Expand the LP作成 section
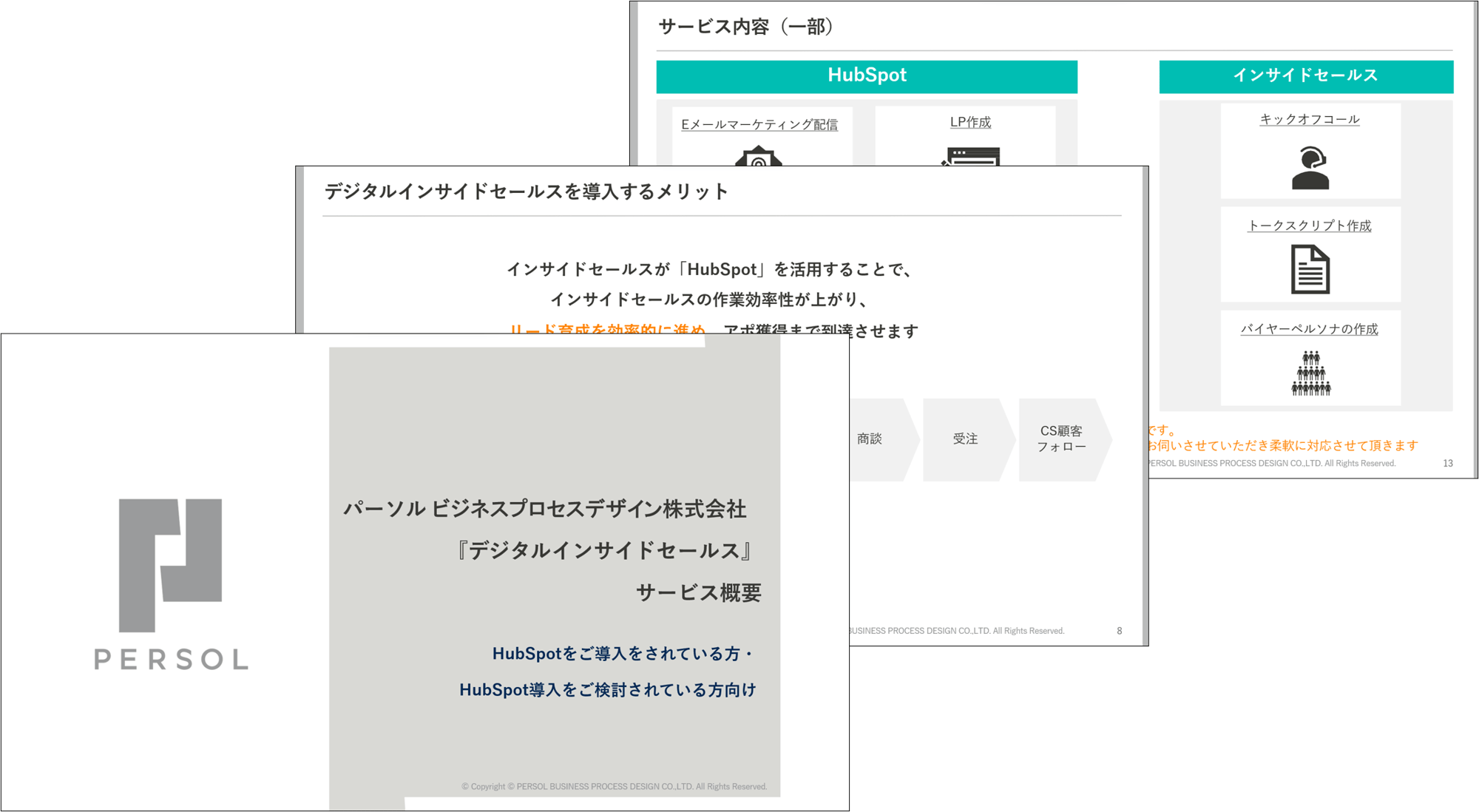 pyautogui.click(x=971, y=122)
